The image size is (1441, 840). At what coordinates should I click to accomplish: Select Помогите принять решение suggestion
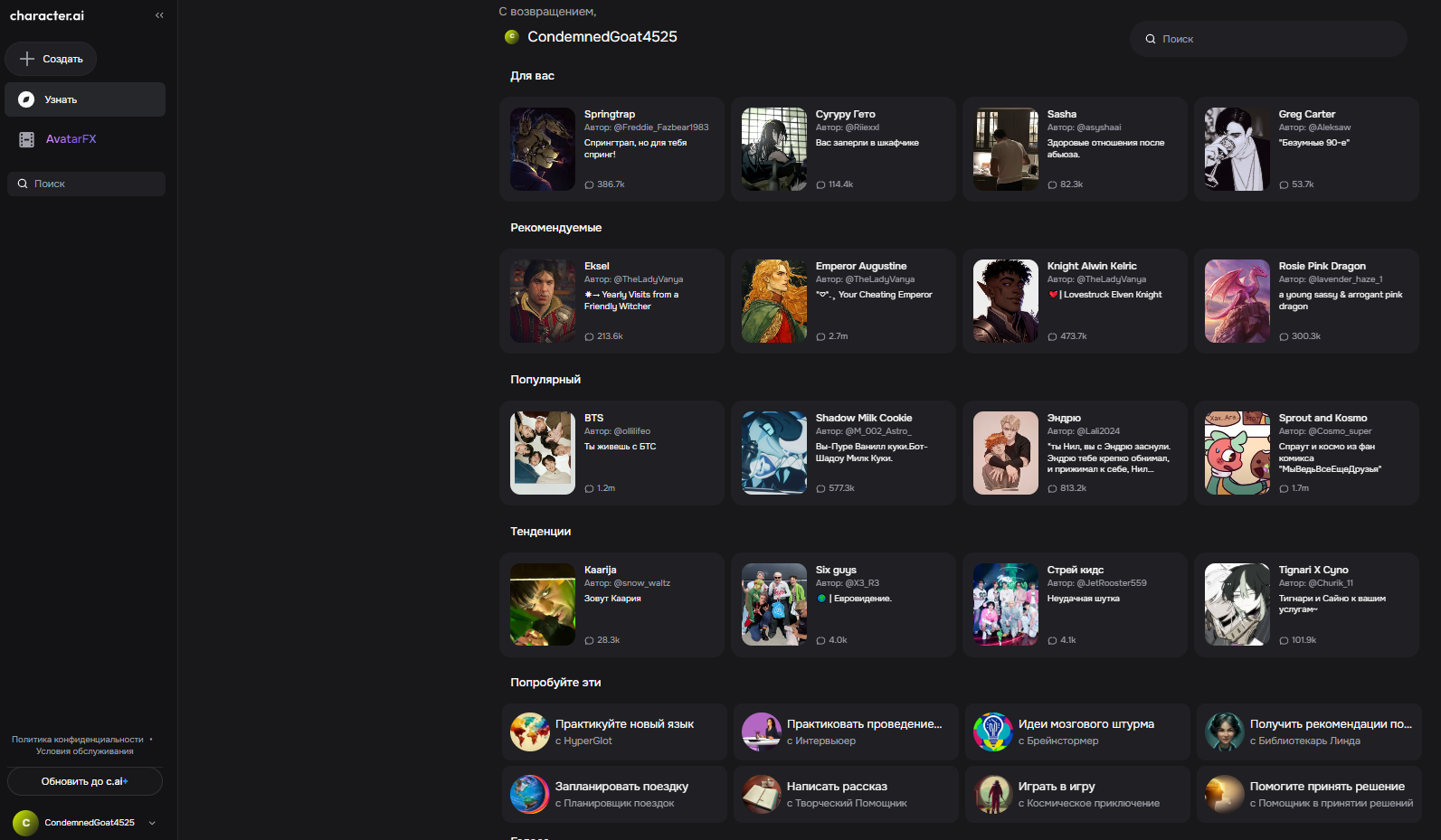coord(1309,795)
